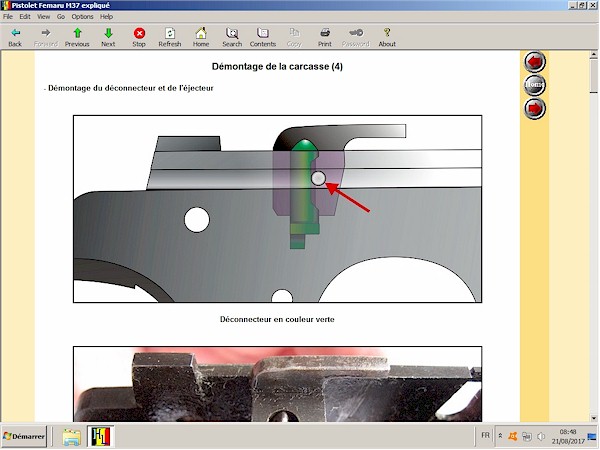
Task: Click the heading 'Démontage de la carcasse (4)'
Action: [x=277, y=67]
